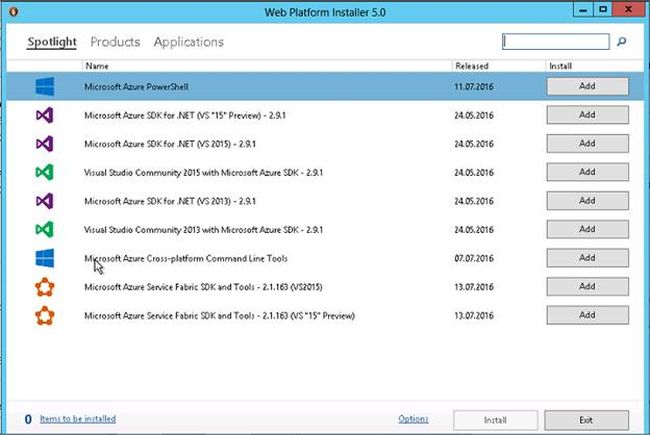Add Azure SDK for .NET VS 2015
The height and width of the screenshot is (435, 650).
point(587,143)
